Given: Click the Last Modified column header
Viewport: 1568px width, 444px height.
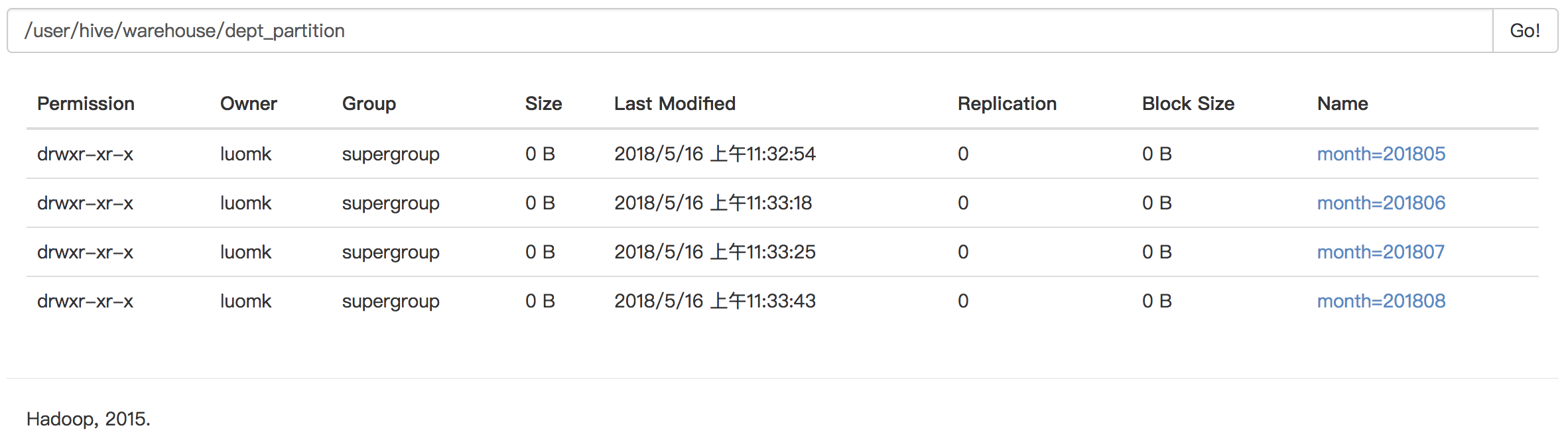Looking at the screenshot, I should pos(675,103).
